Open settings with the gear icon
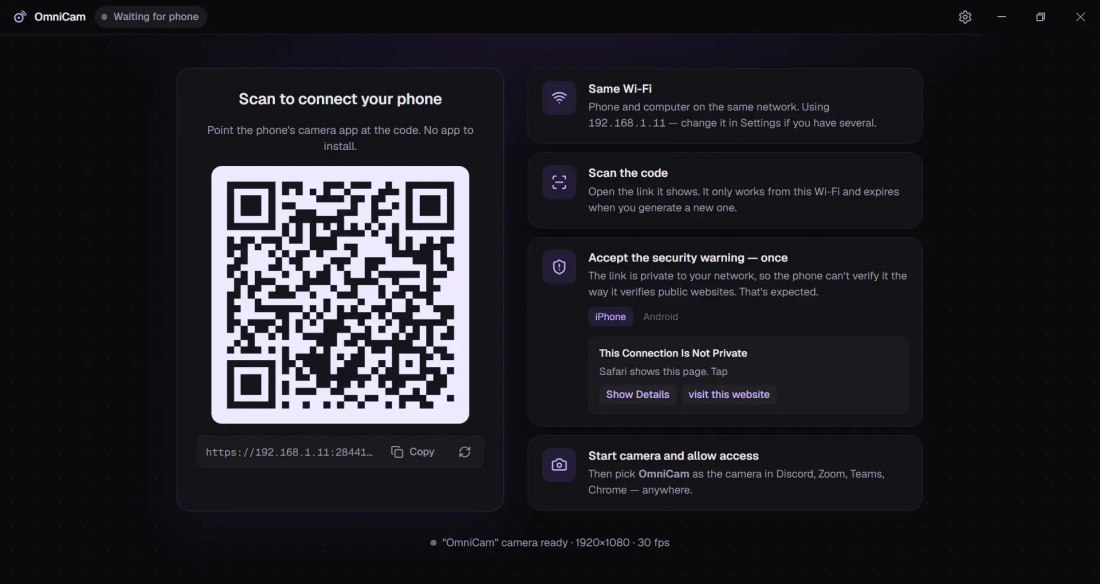Screen dimensions: 1100x584 pos(965,17)
